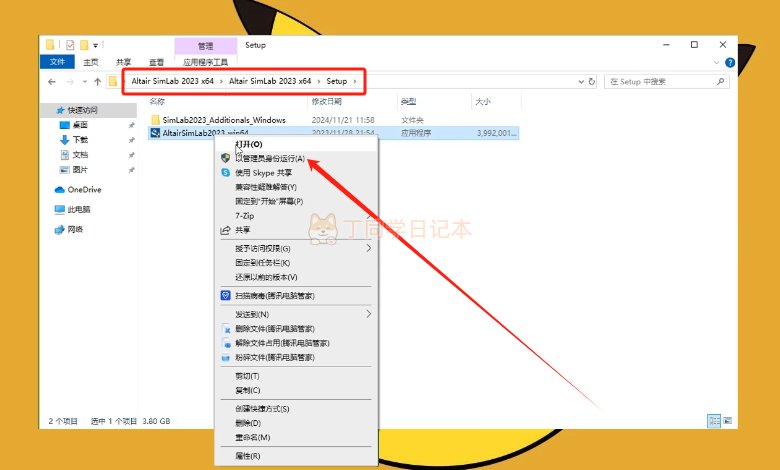The width and height of the screenshot is (780, 470).
Task: Open 图片 in navigation pane
Action: tap(80, 170)
